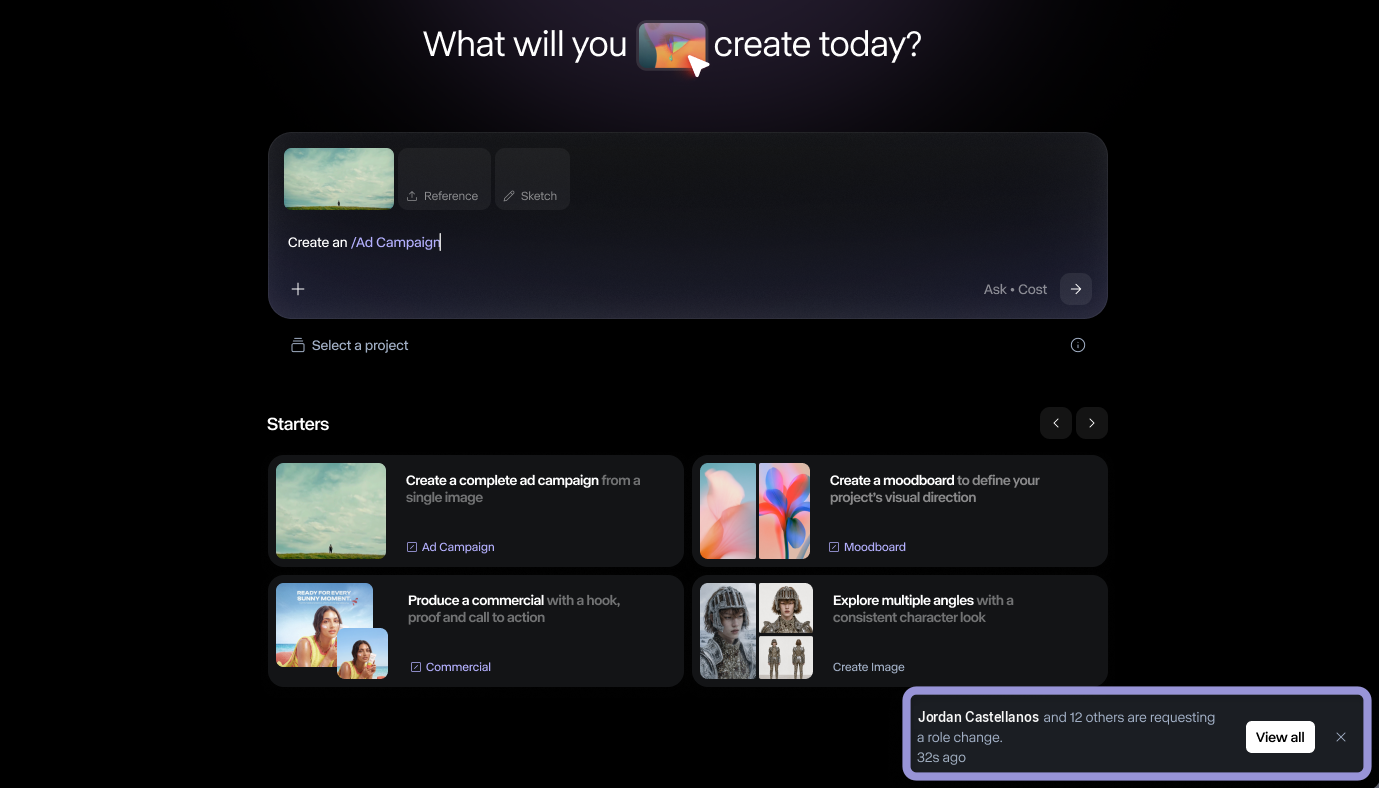Submit the prompt with the arrow button
The image size is (1379, 788).
click(1076, 289)
